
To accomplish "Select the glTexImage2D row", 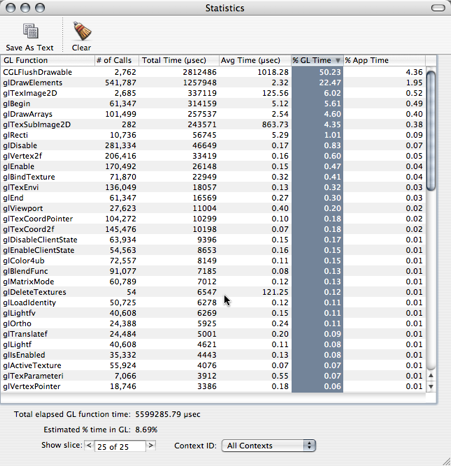I will point(213,93).
